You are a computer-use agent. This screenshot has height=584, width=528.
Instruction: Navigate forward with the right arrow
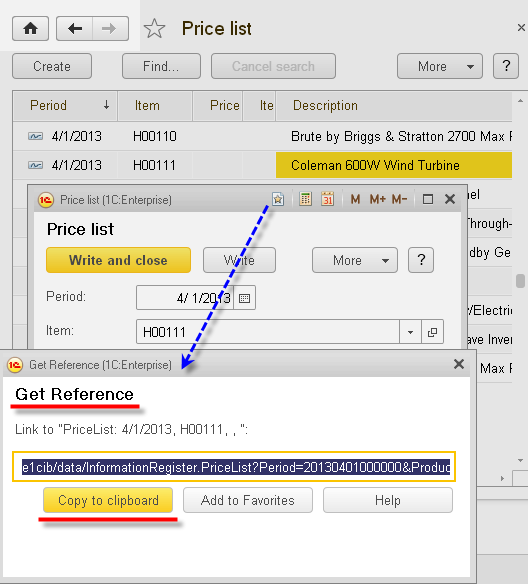pyautogui.click(x=110, y=29)
